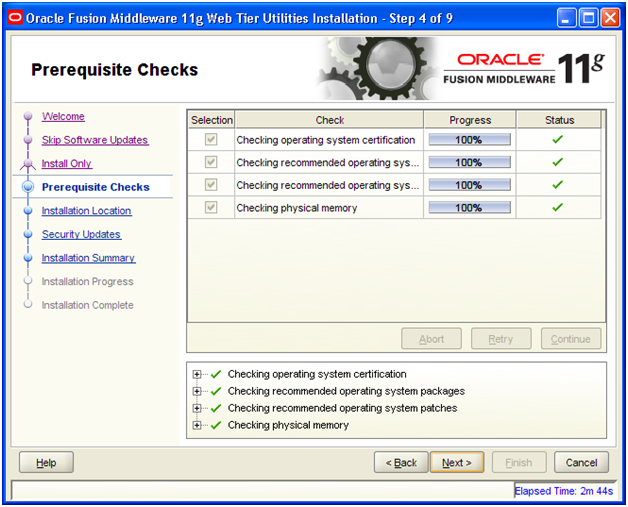Toggle checkbox for operating system certification check
Viewport: 628px width, 507px height.
click(x=211, y=139)
